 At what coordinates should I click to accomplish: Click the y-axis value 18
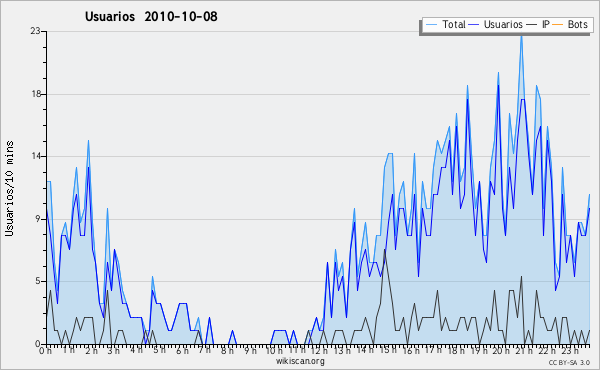click(36, 94)
